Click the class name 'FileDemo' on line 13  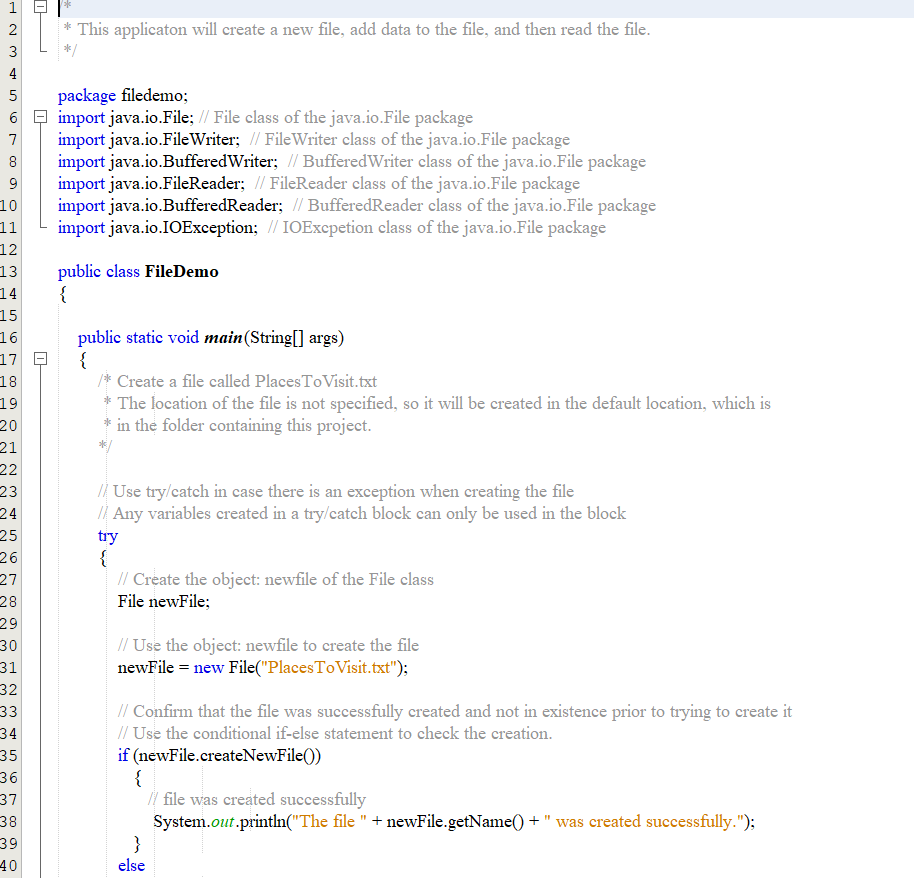click(x=182, y=272)
